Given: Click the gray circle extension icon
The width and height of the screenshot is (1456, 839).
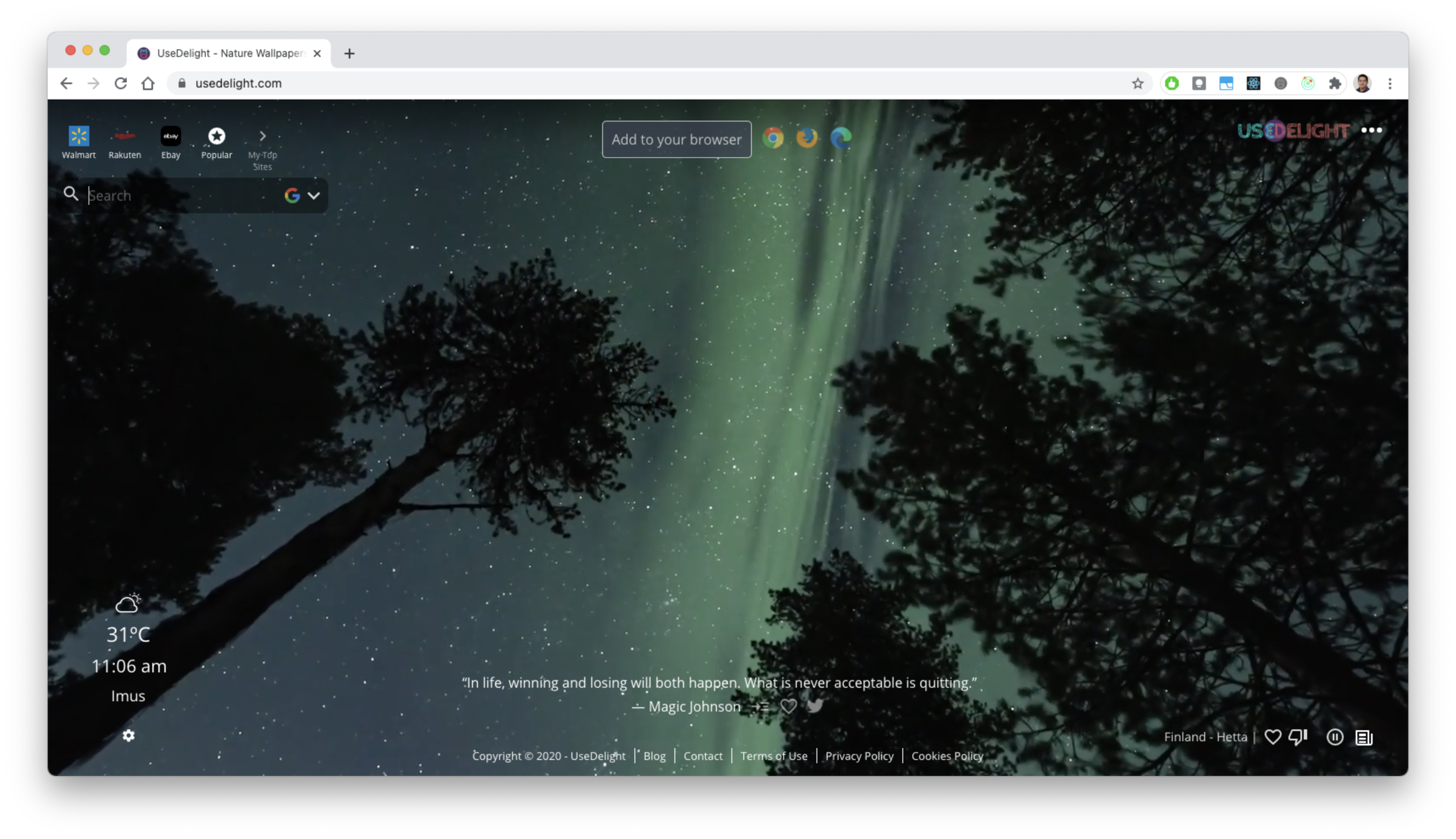Looking at the screenshot, I should (1280, 84).
